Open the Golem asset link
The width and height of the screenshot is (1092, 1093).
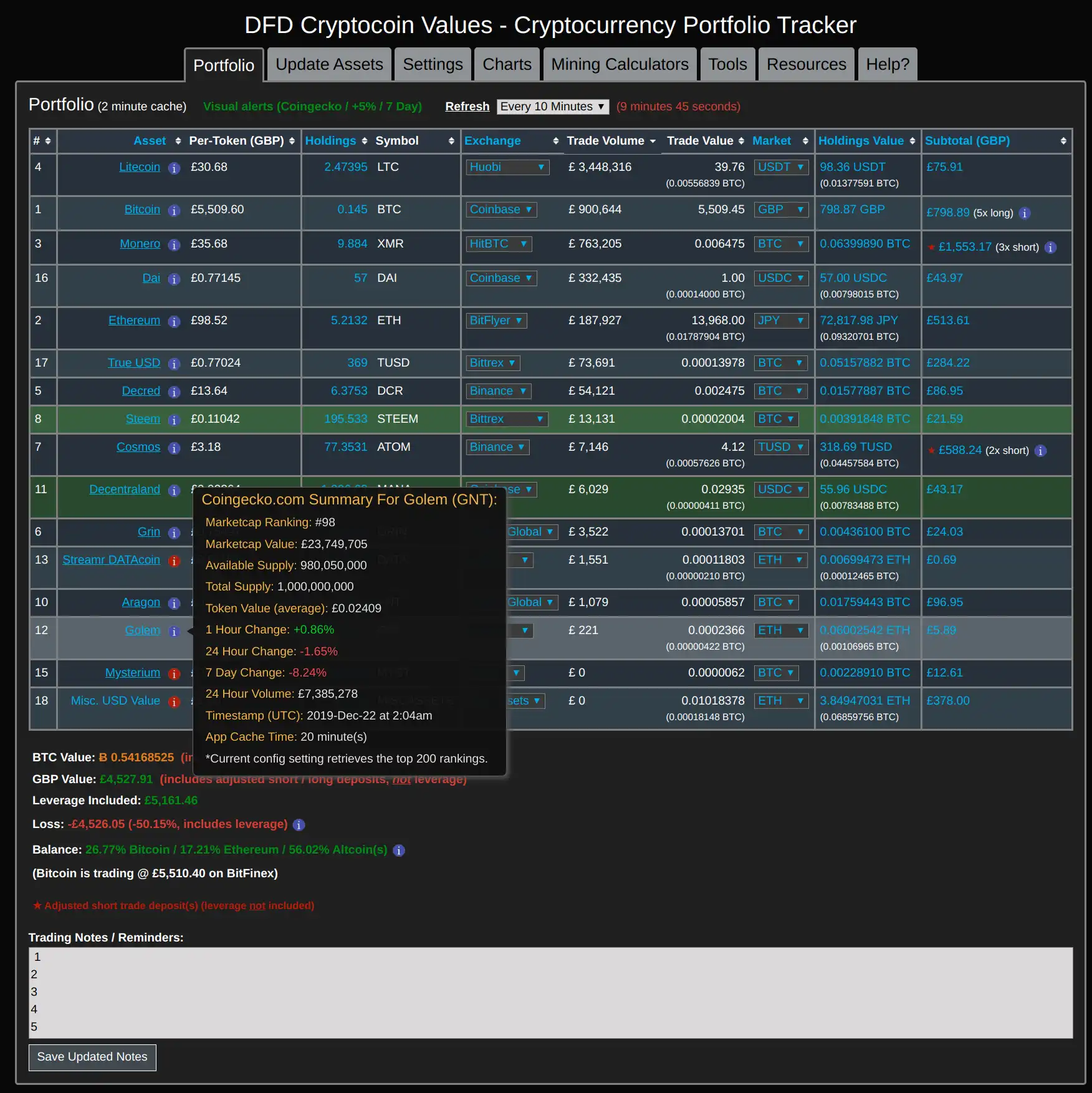143,630
